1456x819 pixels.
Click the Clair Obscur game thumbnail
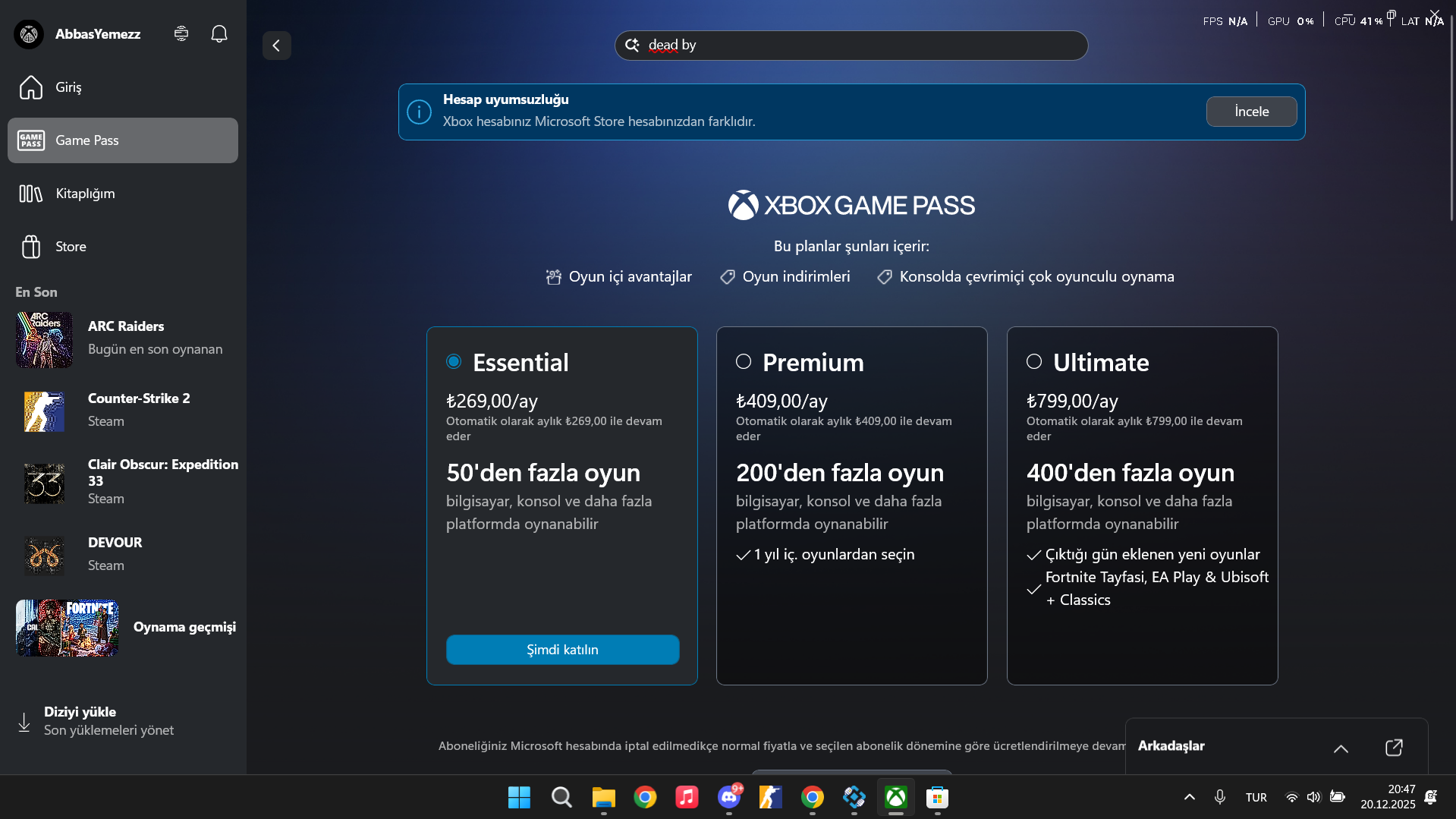pos(44,483)
